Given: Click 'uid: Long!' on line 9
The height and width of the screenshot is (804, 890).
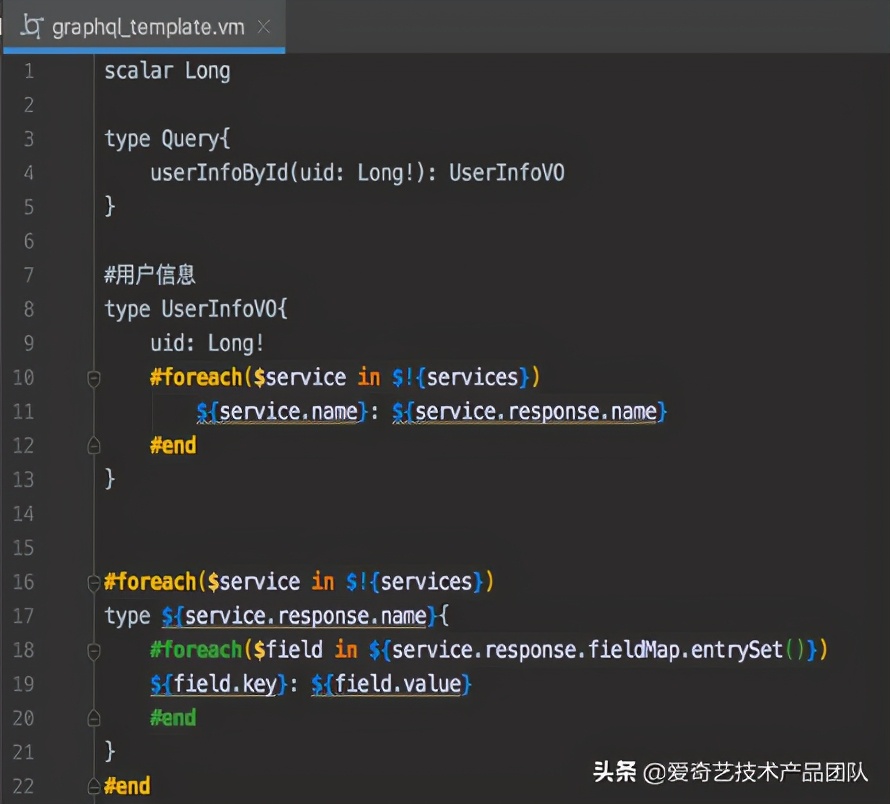Looking at the screenshot, I should (x=207, y=344).
